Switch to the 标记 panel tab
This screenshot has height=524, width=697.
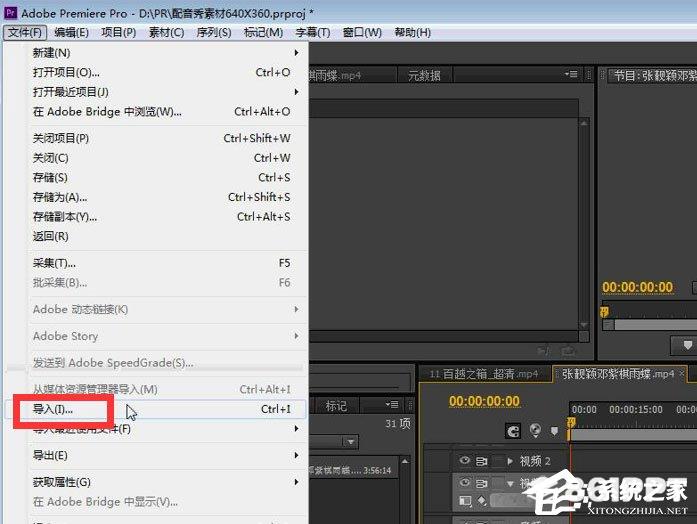coord(336,405)
